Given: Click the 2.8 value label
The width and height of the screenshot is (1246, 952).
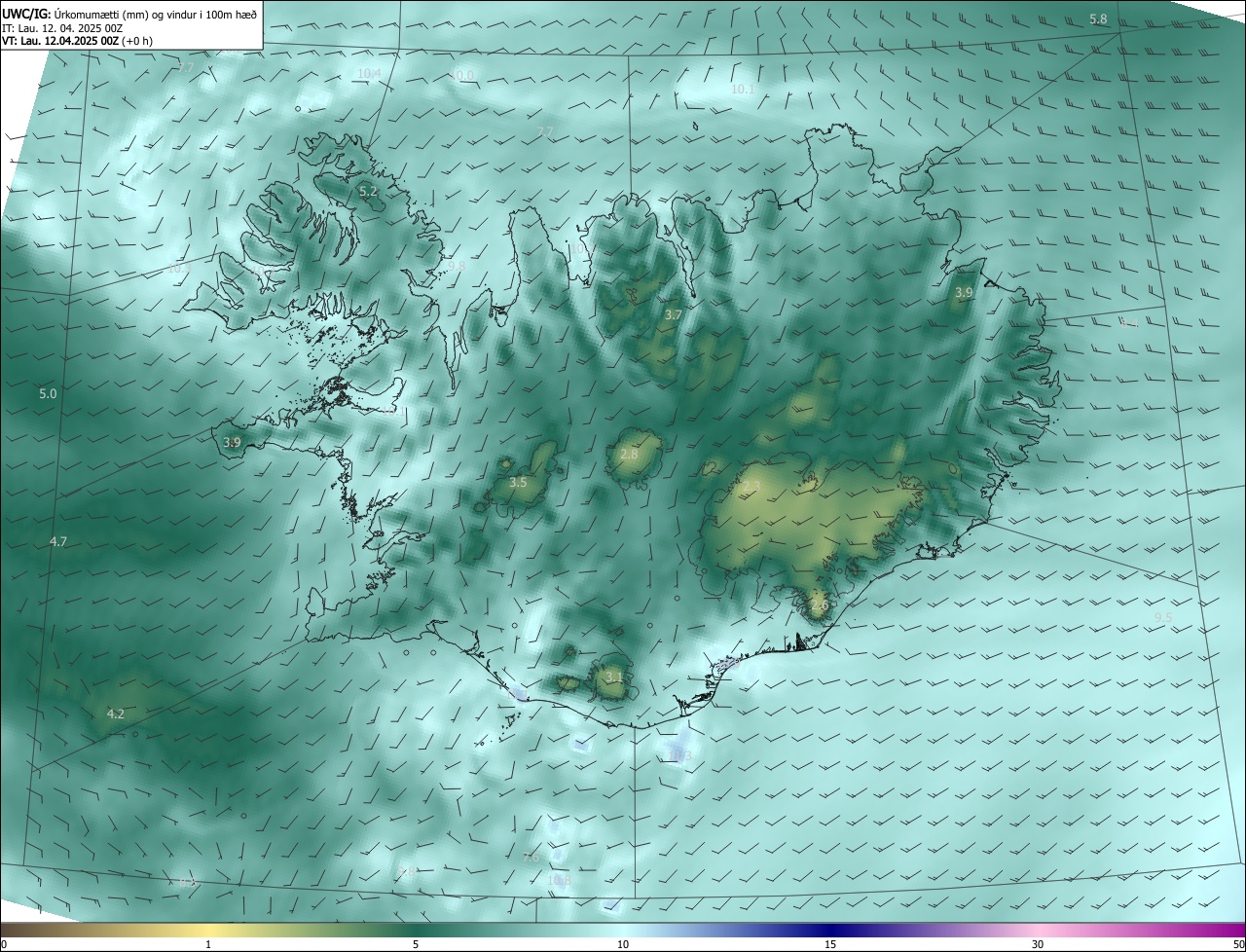Looking at the screenshot, I should (629, 455).
